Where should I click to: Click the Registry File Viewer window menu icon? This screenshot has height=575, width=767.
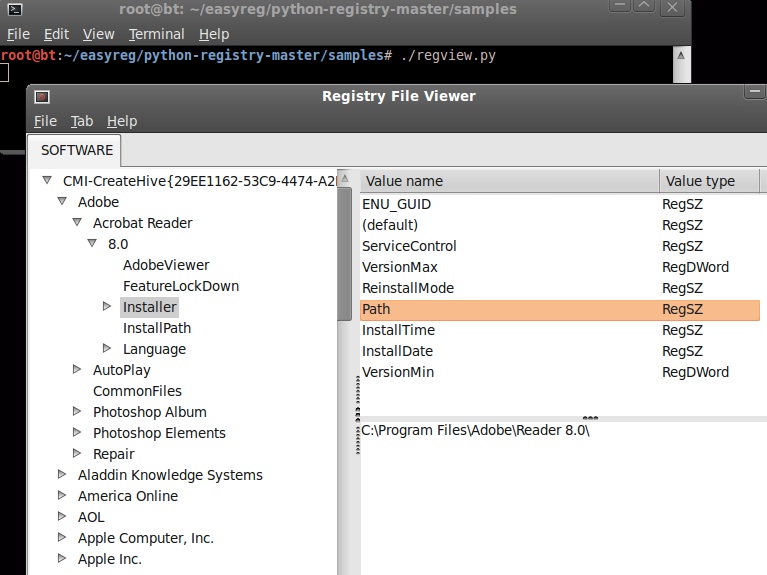(41, 97)
